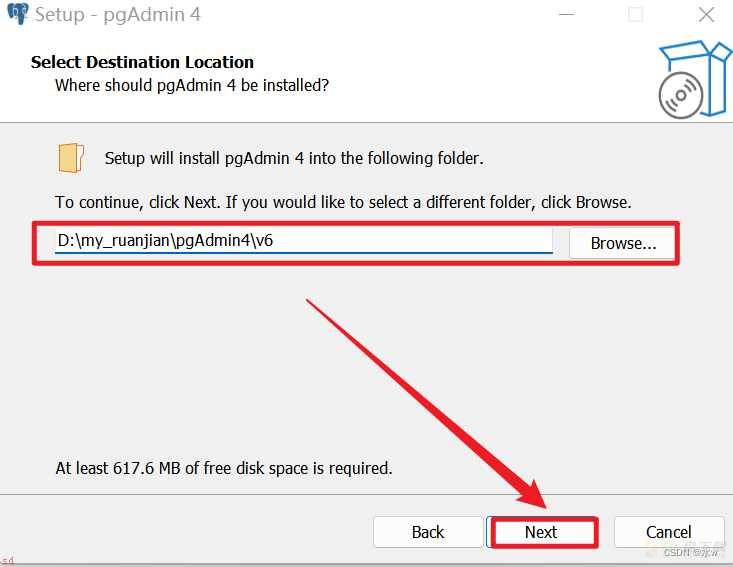This screenshot has width=733, height=567.
Task: Click the red arrow annotation pointing to Next
Action: coord(425,404)
